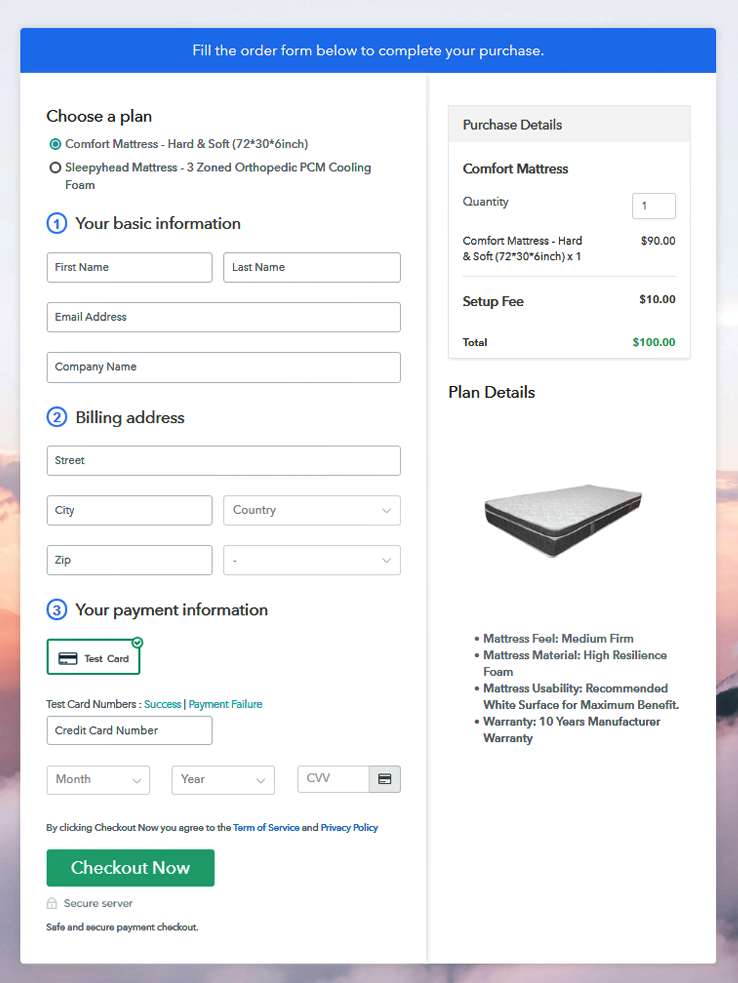Viewport: 738px width, 983px height.
Task: Click the City field
Action: pyautogui.click(x=129, y=510)
